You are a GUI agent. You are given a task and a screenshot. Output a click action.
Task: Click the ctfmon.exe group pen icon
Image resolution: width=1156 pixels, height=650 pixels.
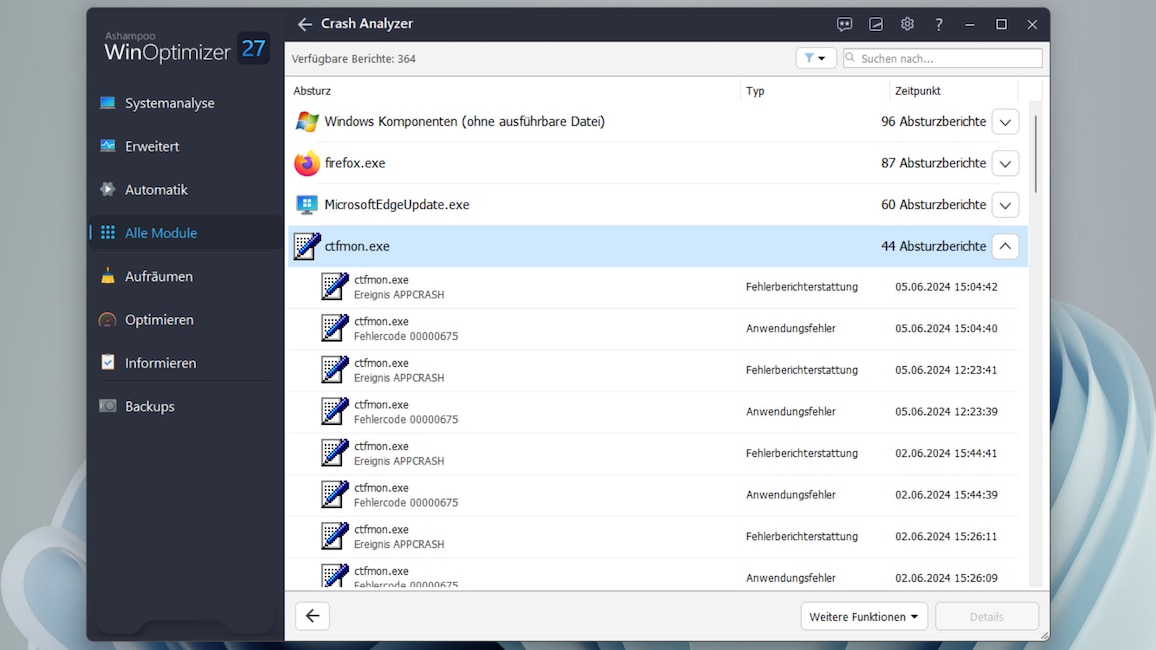click(x=307, y=246)
